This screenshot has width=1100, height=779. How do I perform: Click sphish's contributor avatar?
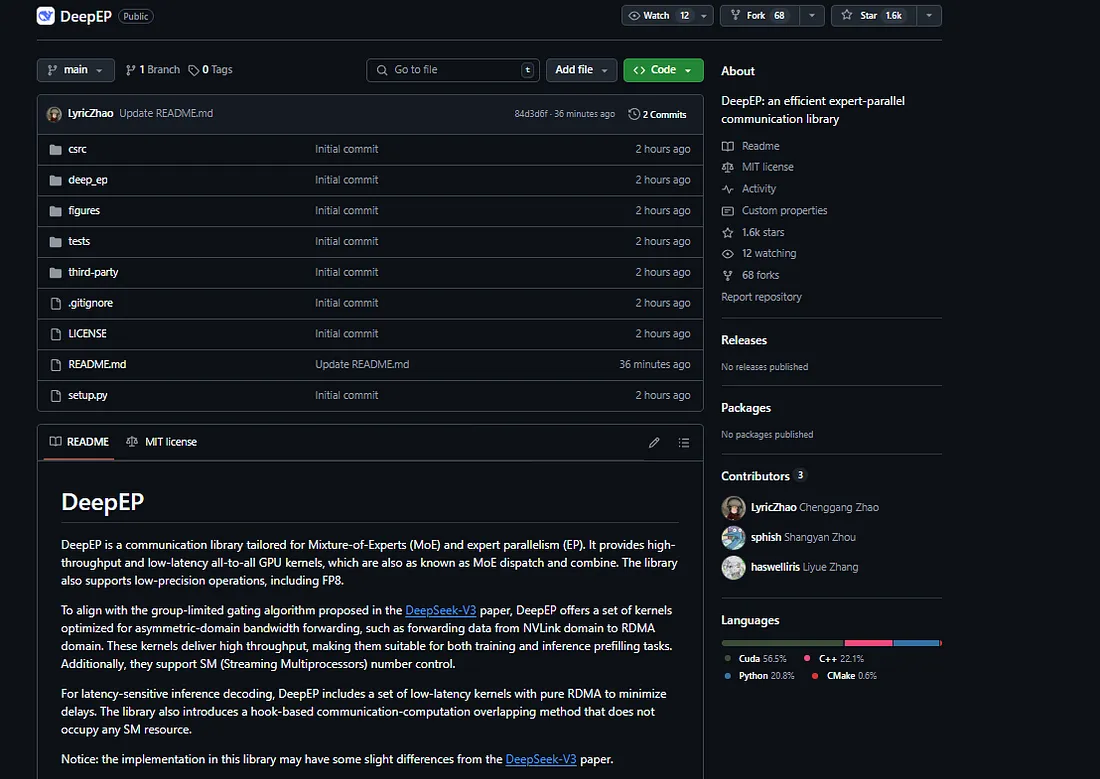click(x=733, y=538)
